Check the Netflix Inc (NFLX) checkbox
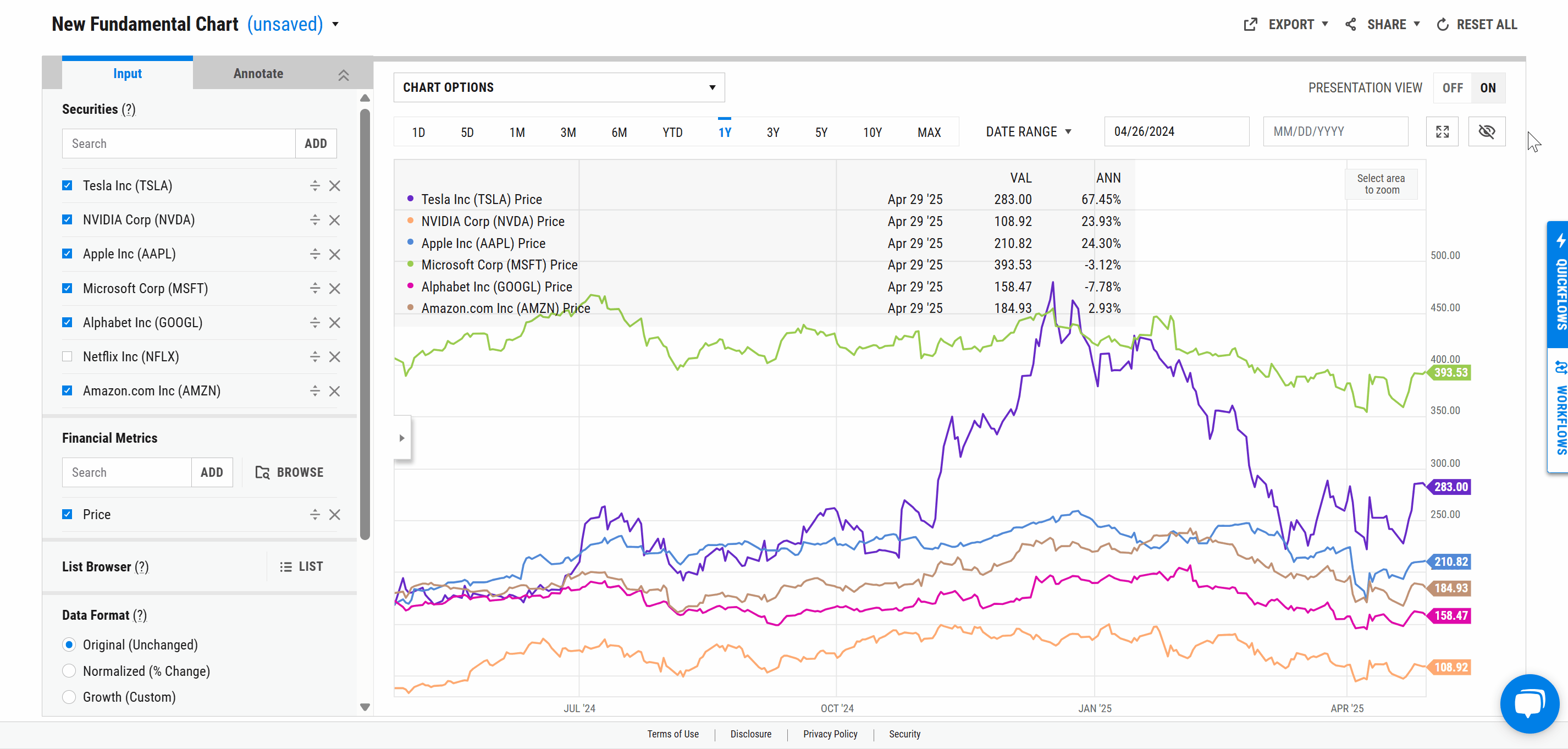The width and height of the screenshot is (1568, 749). (68, 356)
